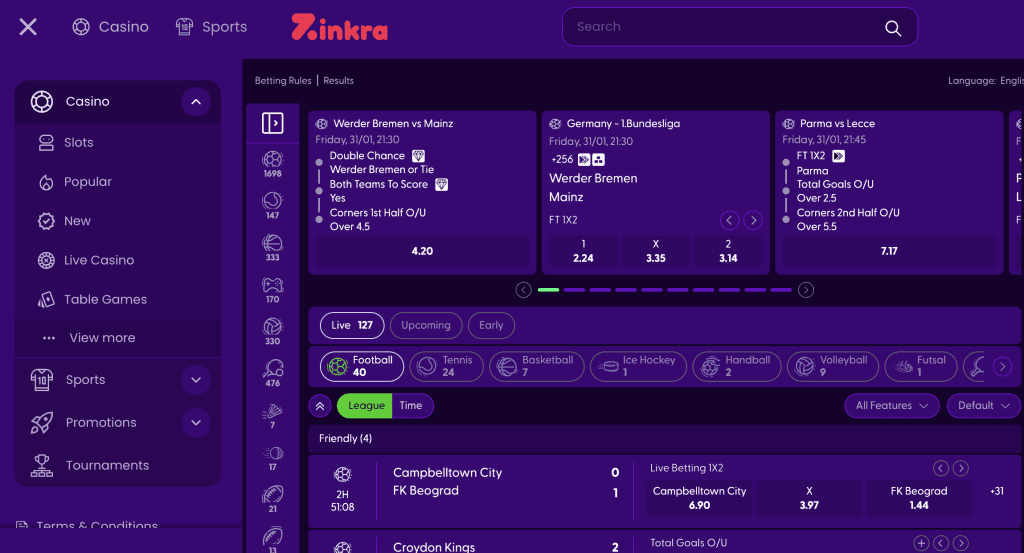This screenshot has height=553, width=1024.
Task: Click 4.20 odds on Werder Bremen vs Mainz card
Action: [422, 251]
